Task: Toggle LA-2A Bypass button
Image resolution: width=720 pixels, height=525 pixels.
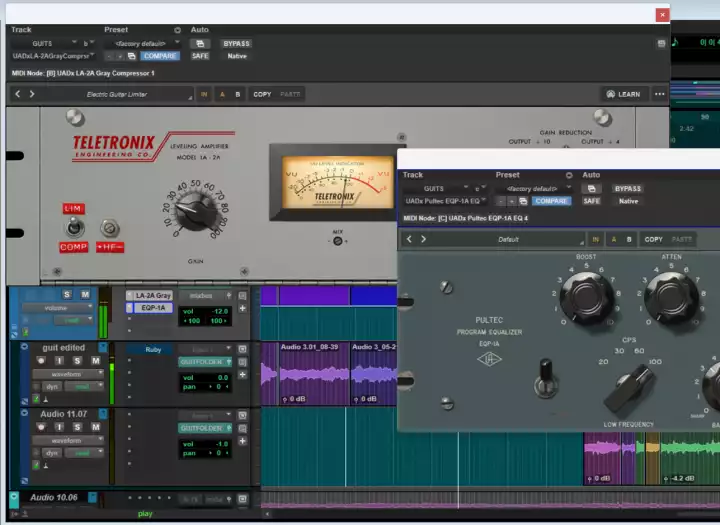Action: coord(236,44)
